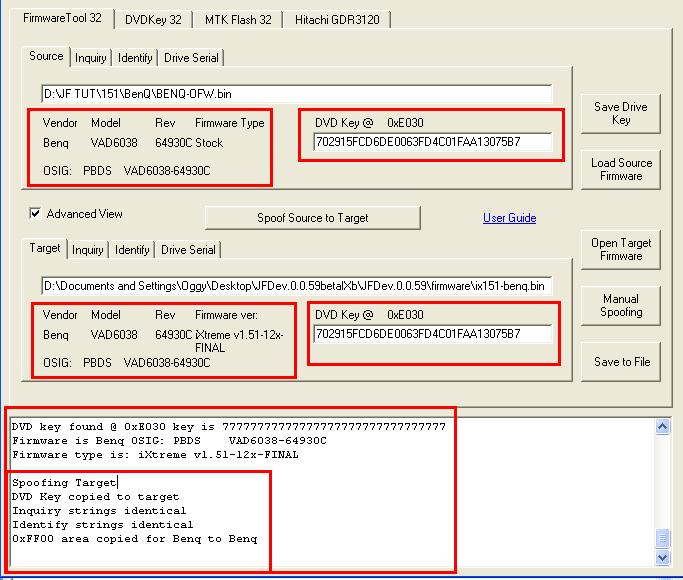This screenshot has width=683, height=580.
Task: Click the source DVD Key value field
Action: pyautogui.click(x=433, y=142)
